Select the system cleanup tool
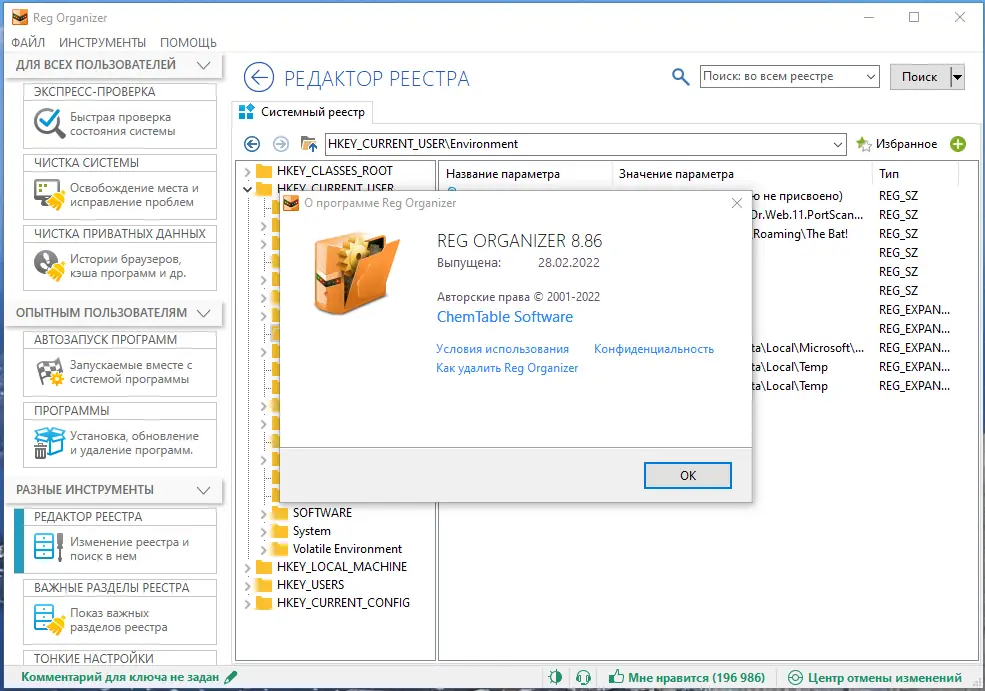 [119, 188]
